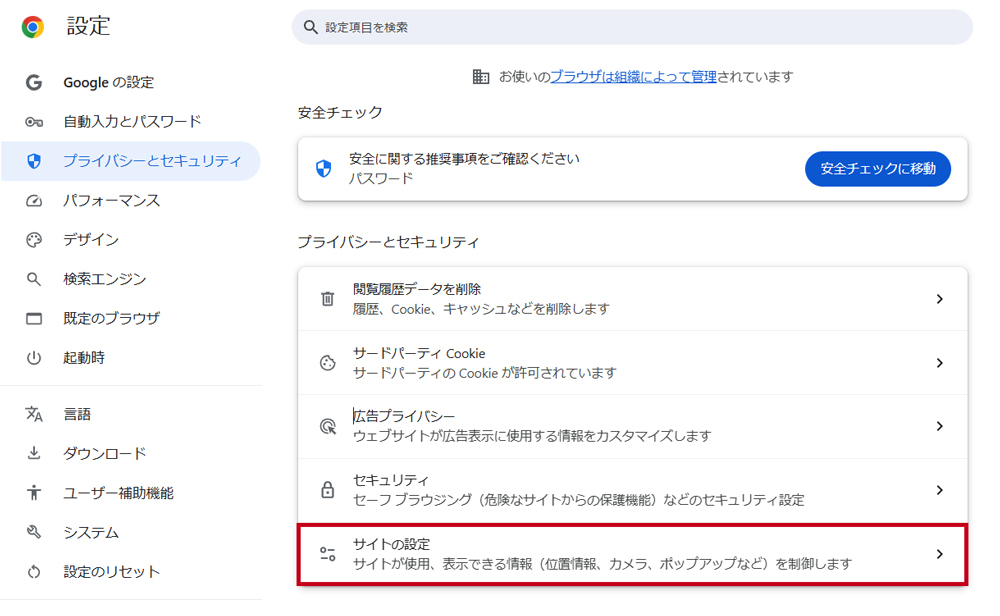The image size is (1000, 616).
Task: Click the Chrome logo icon
Action: (33, 27)
